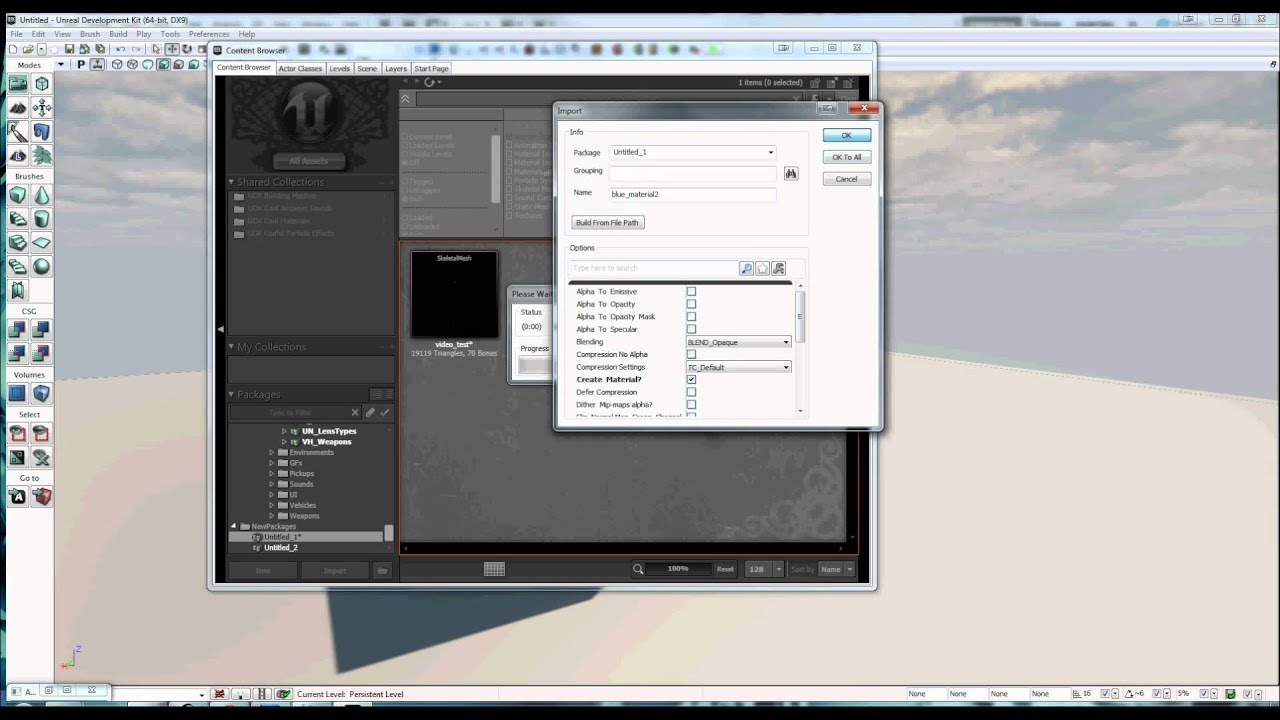This screenshot has width=1280, height=720.
Task: Open Blending dropdown set to BLEND_Opaque
Action: [739, 342]
